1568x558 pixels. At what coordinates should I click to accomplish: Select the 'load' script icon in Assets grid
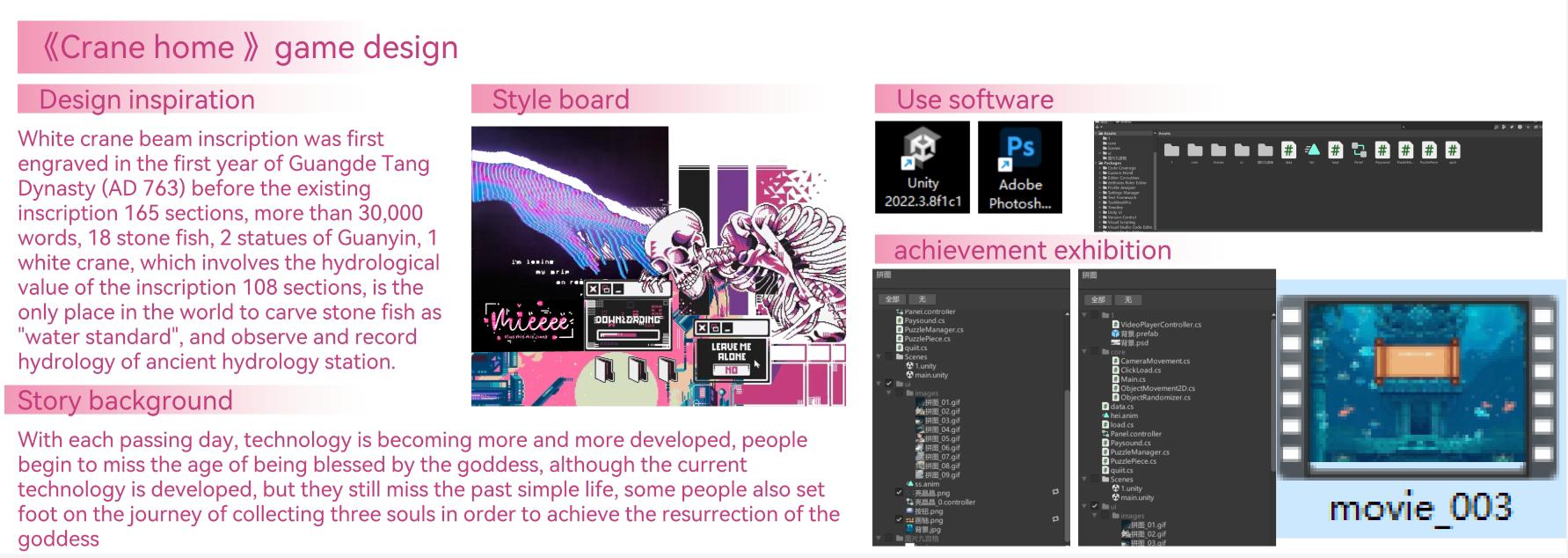pos(1335,150)
